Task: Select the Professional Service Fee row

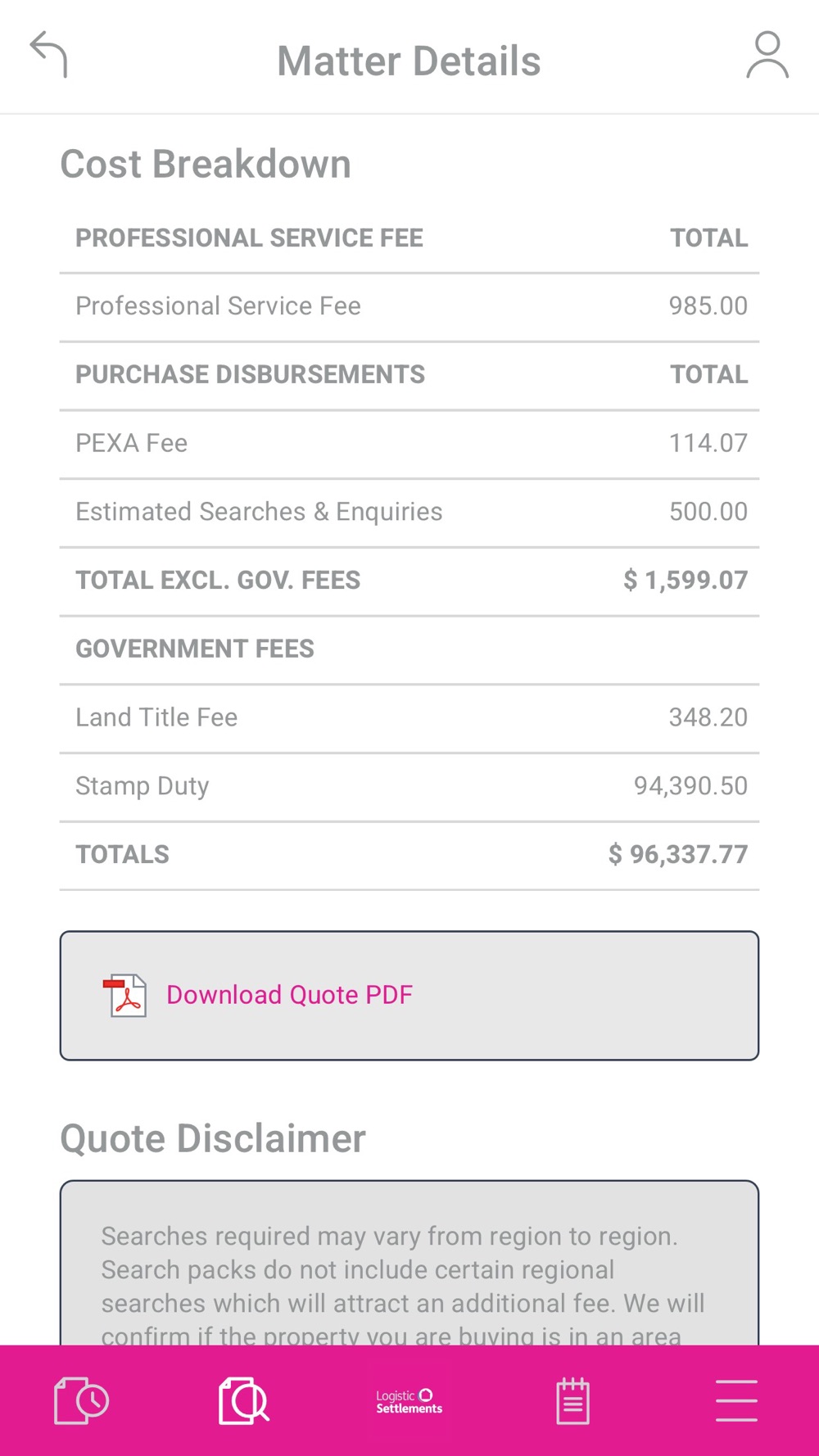Action: 409,307
